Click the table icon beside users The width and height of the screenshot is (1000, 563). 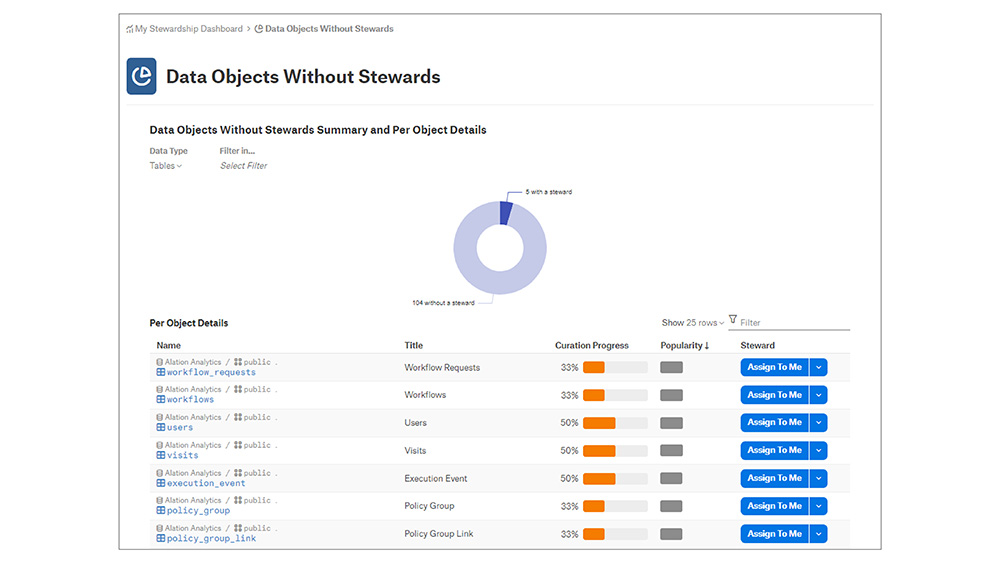coord(161,428)
